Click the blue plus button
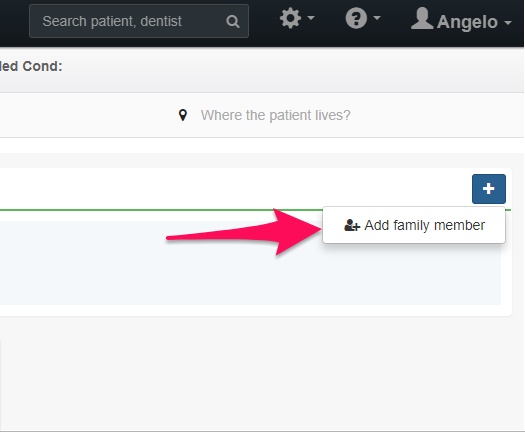This screenshot has width=525, height=432. click(489, 189)
